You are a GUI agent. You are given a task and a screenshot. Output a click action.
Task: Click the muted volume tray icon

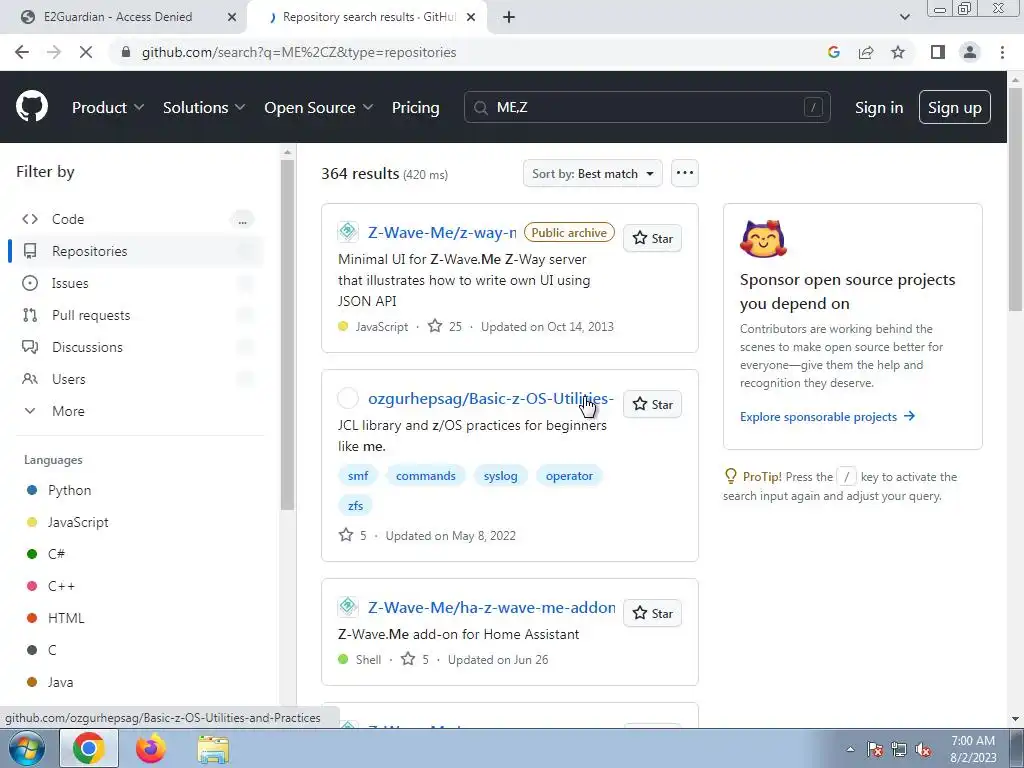coord(923,750)
